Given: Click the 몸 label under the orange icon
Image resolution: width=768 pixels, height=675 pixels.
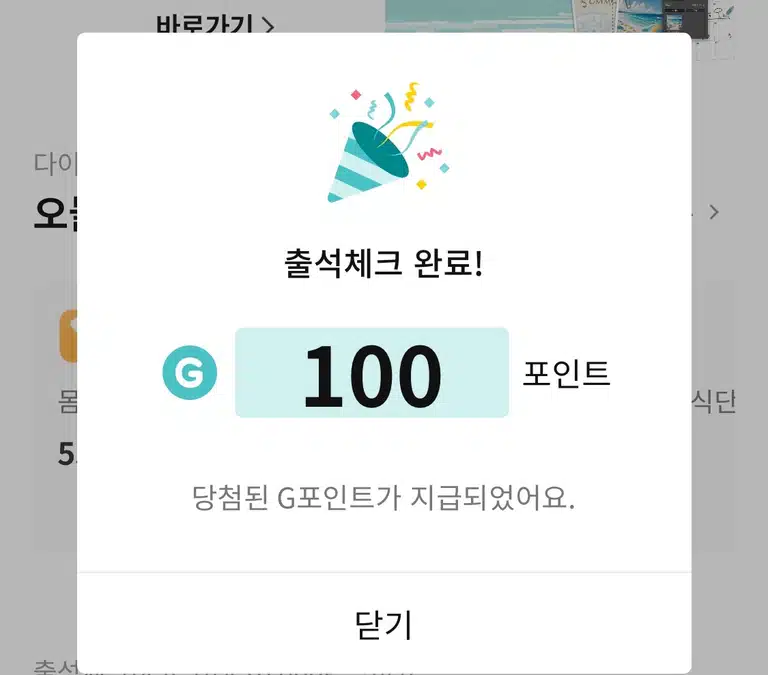Looking at the screenshot, I should click(x=68, y=402).
